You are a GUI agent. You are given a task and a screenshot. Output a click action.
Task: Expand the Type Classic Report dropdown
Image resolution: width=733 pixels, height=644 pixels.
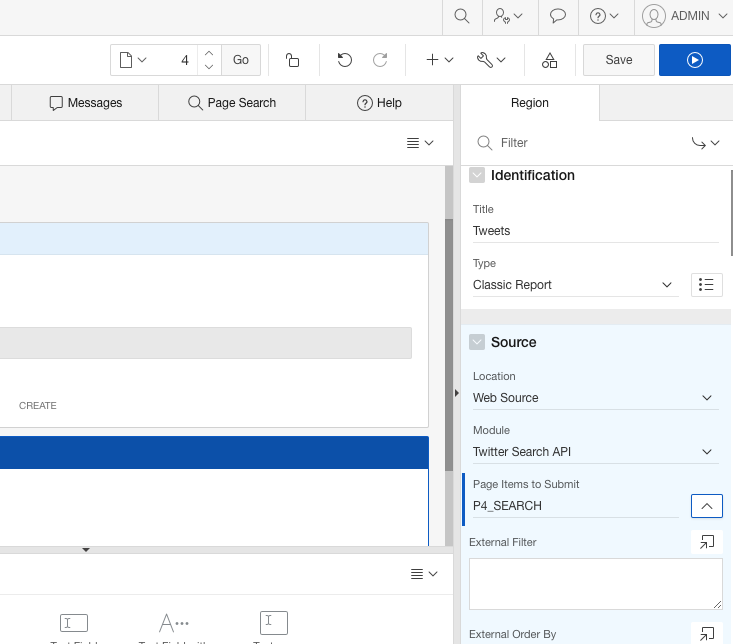click(575, 285)
